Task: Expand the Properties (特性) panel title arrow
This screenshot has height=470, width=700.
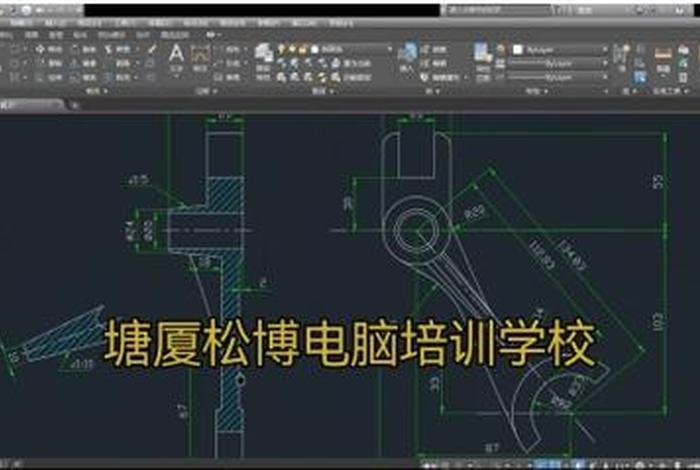Action: (x=546, y=91)
